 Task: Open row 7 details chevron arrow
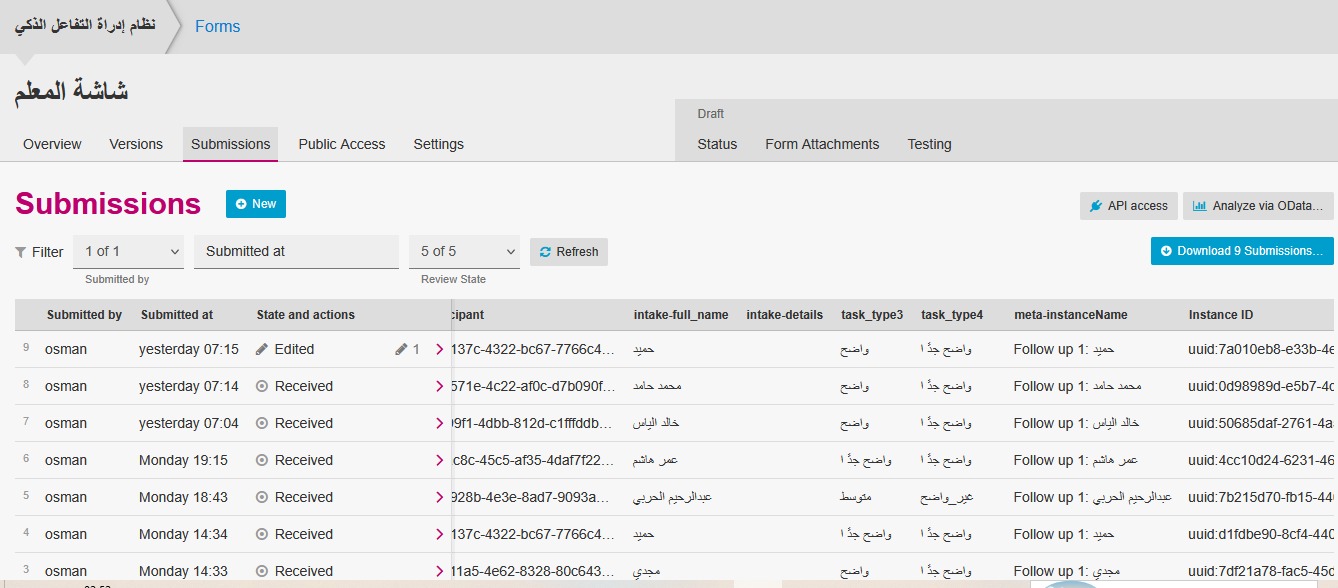coord(439,423)
